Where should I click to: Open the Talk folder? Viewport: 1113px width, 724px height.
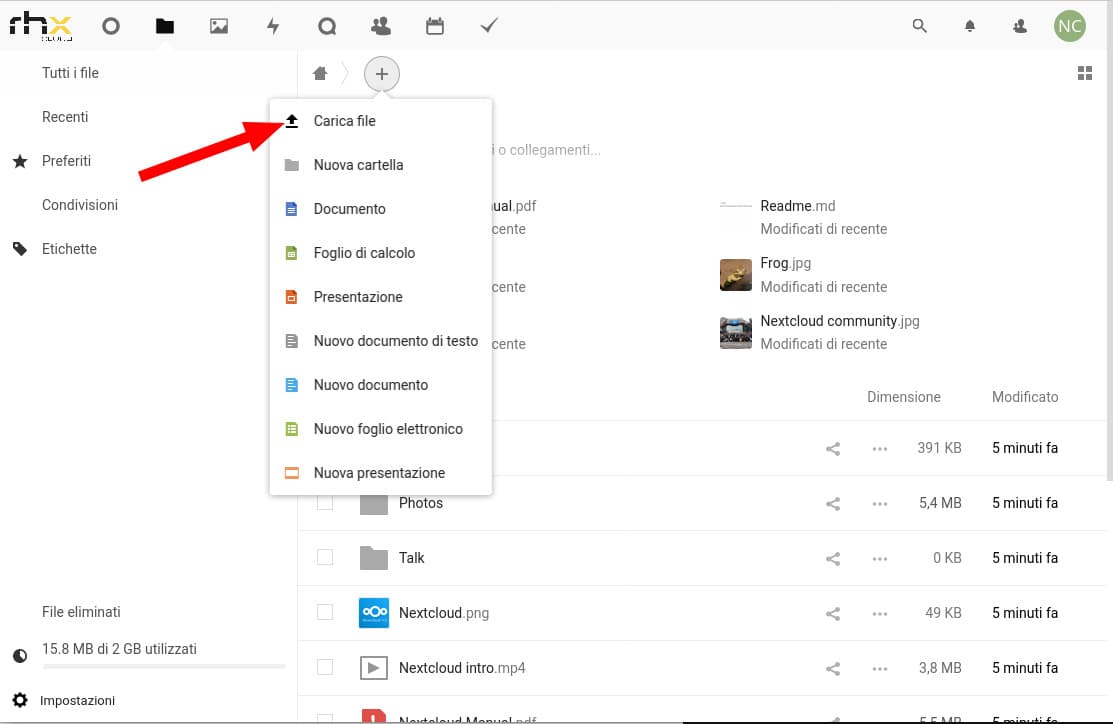[412, 558]
